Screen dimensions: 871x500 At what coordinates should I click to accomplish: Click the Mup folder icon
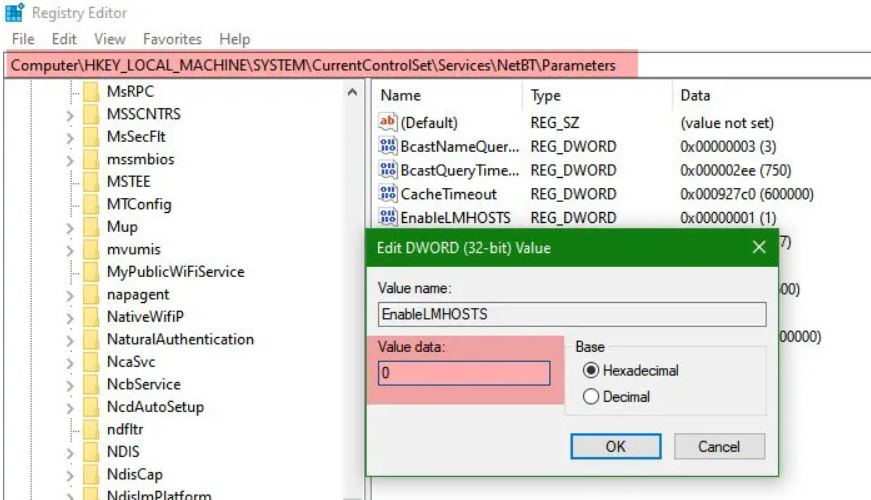click(91, 226)
